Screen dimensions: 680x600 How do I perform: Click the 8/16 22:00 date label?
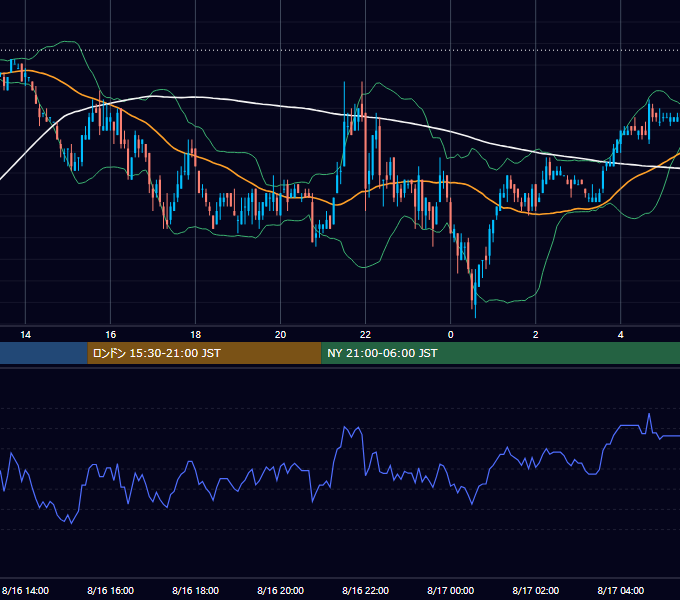click(x=366, y=590)
